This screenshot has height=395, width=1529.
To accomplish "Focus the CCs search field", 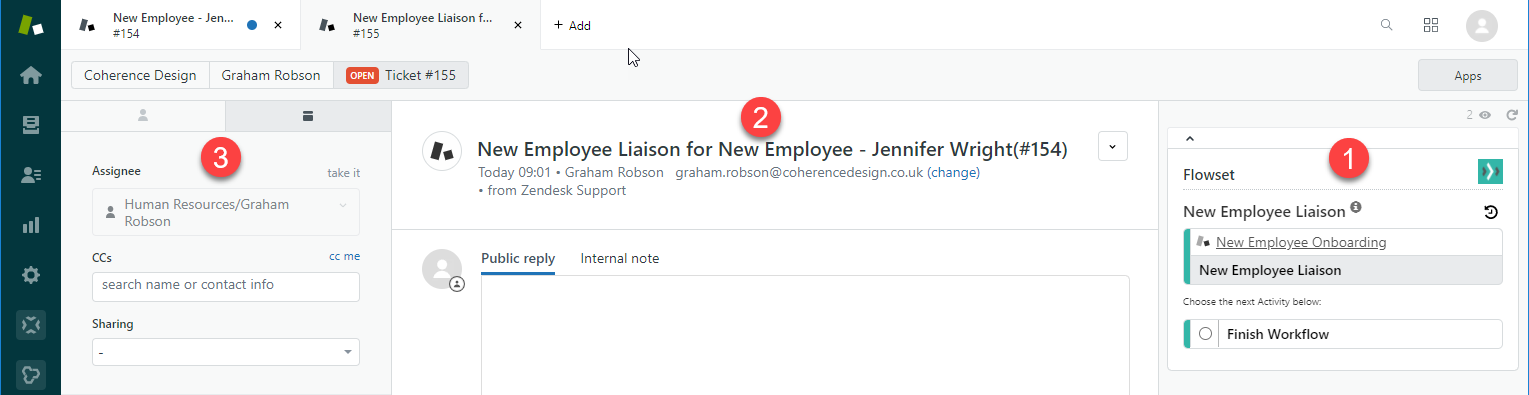I will click(x=225, y=286).
